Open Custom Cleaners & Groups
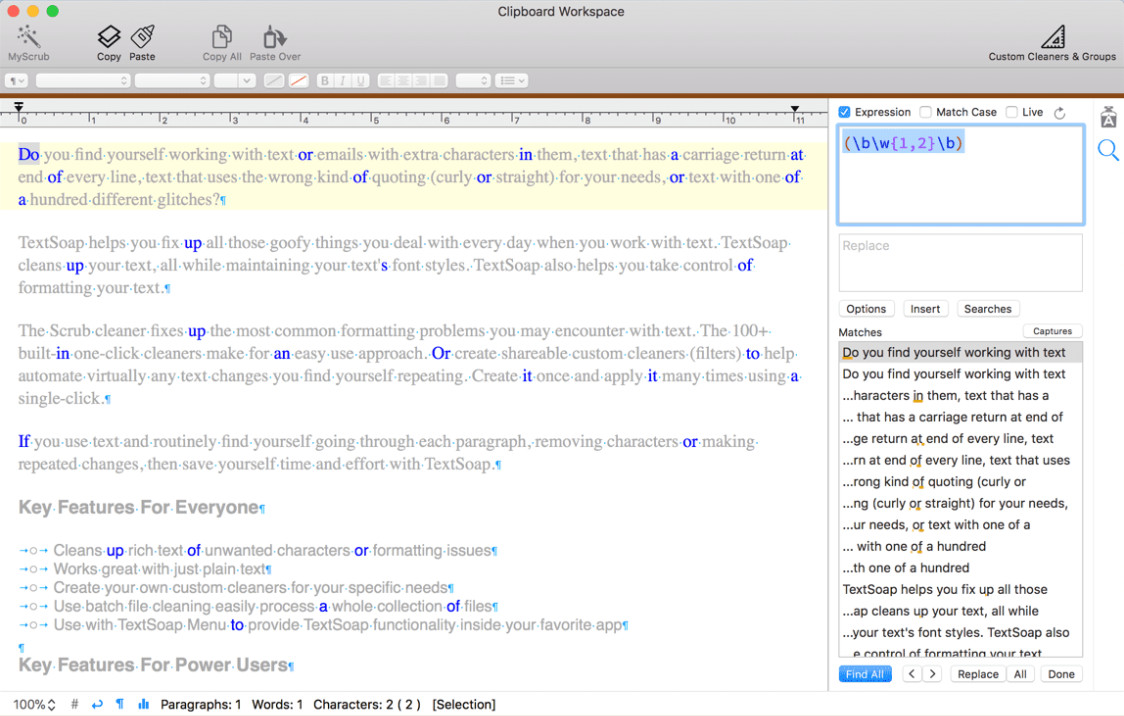The image size is (1124, 716). [x=1052, y=42]
